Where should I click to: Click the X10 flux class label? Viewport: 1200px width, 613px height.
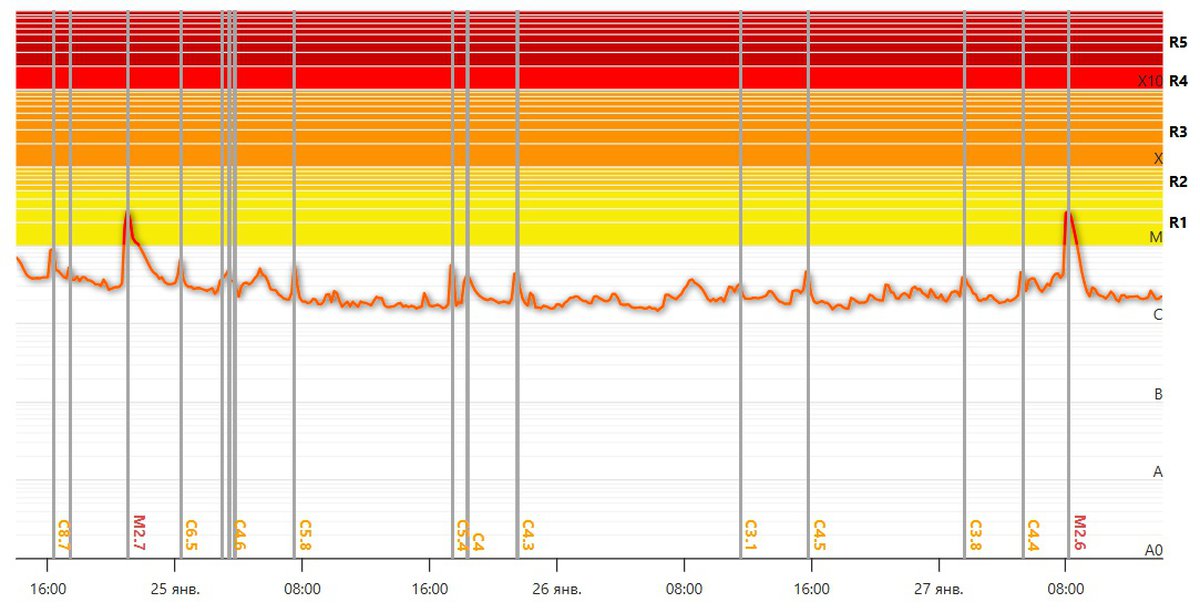[x=1149, y=81]
